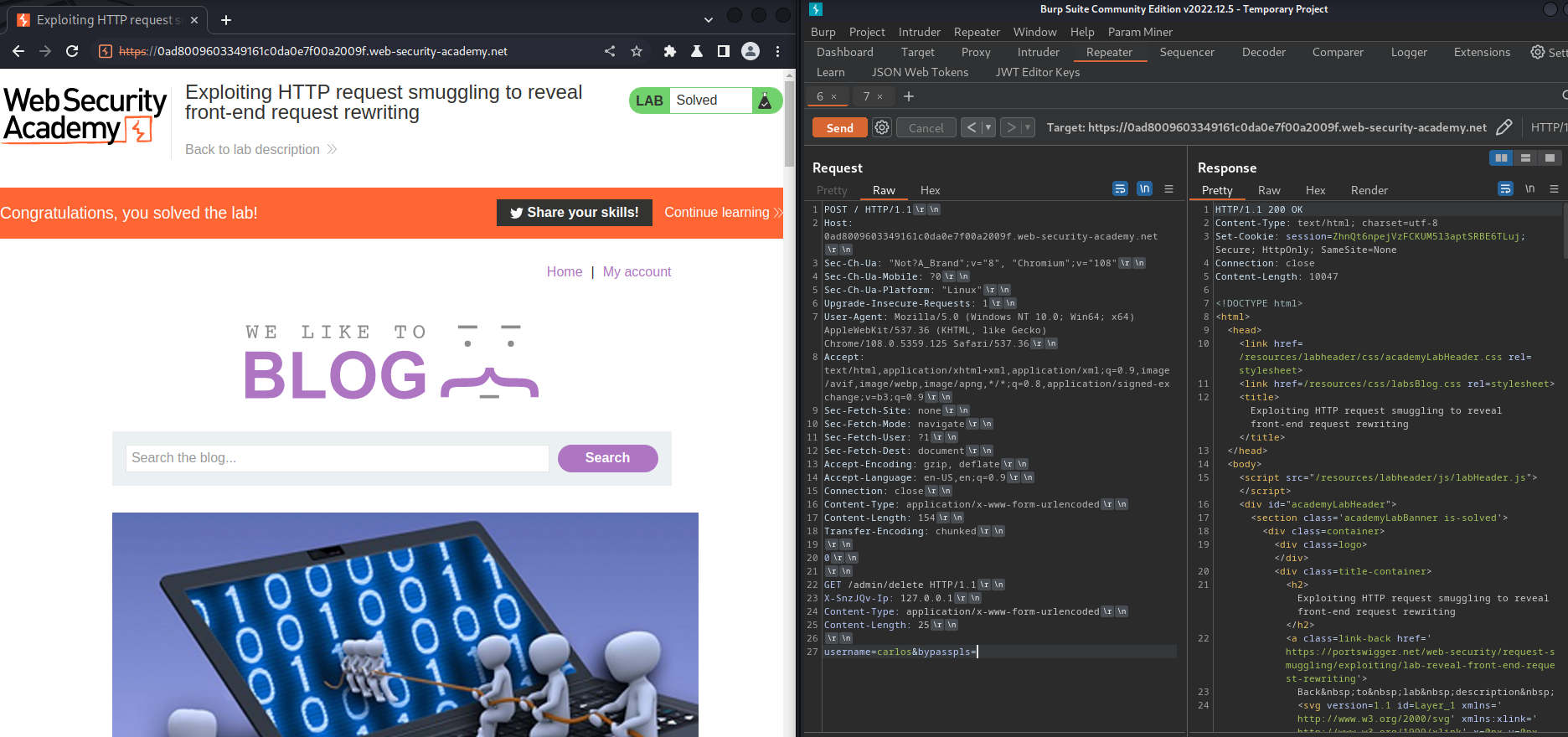The width and height of the screenshot is (1568, 737).
Task: Toggle non-printable characters in Request panel
Action: point(1145,189)
